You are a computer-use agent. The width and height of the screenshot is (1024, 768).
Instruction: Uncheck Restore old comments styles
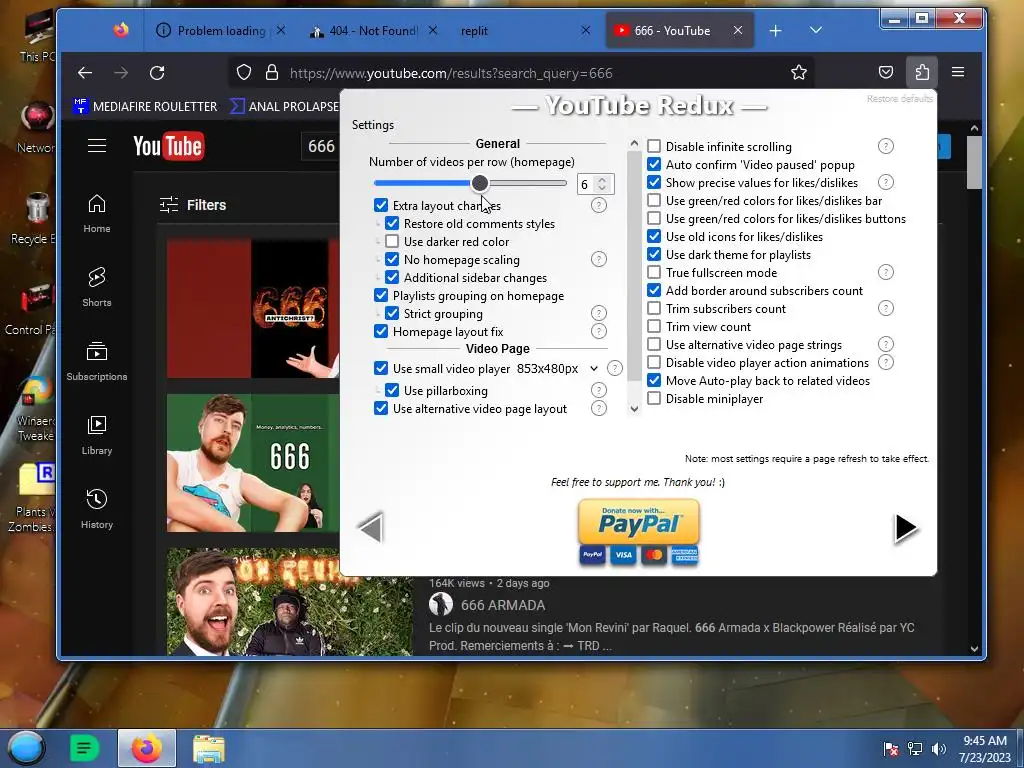coord(392,223)
